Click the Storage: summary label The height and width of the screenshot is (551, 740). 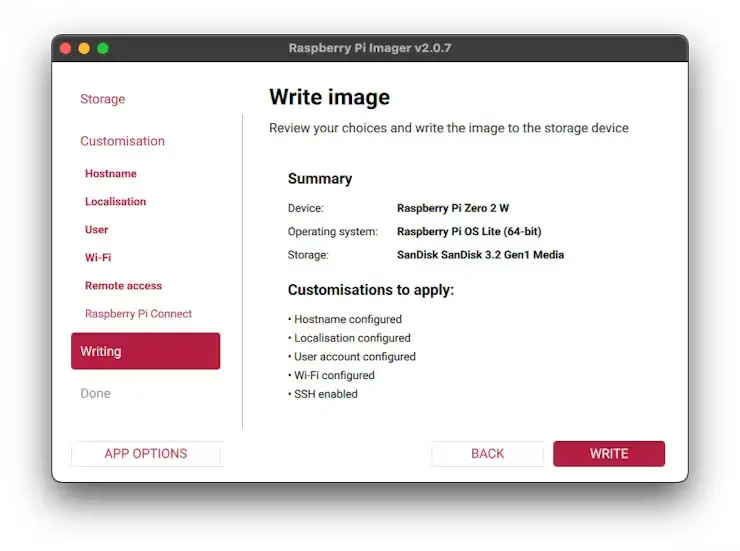click(x=308, y=255)
